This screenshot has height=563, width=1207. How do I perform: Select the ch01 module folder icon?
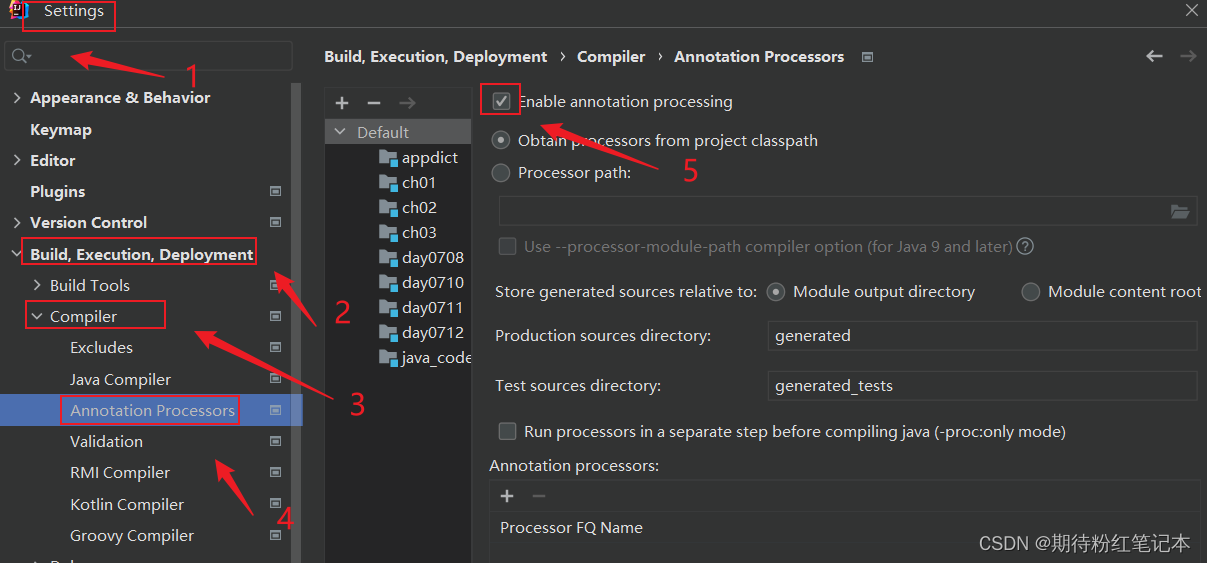388,182
